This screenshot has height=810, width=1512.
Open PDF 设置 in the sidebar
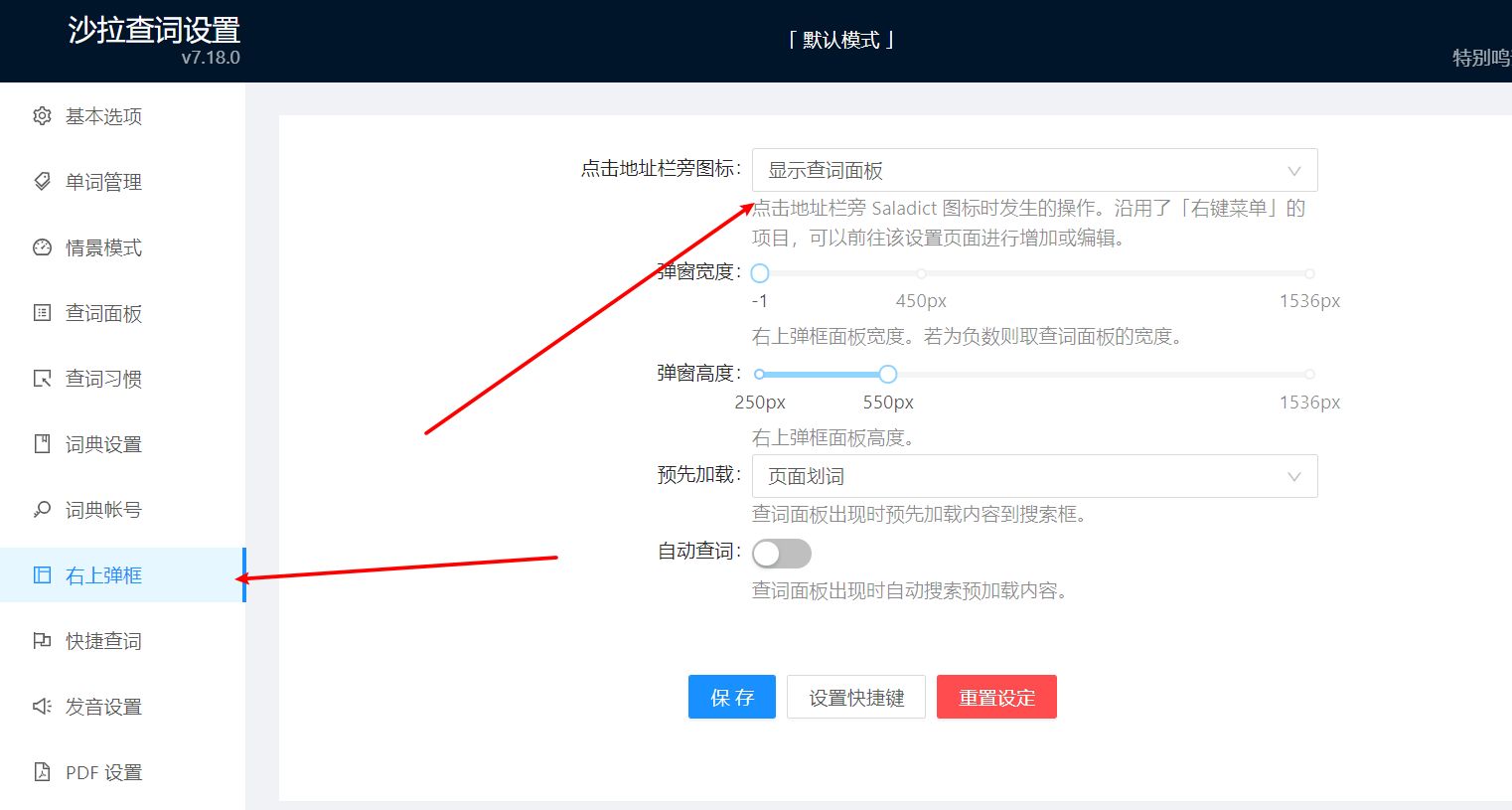click(122, 772)
